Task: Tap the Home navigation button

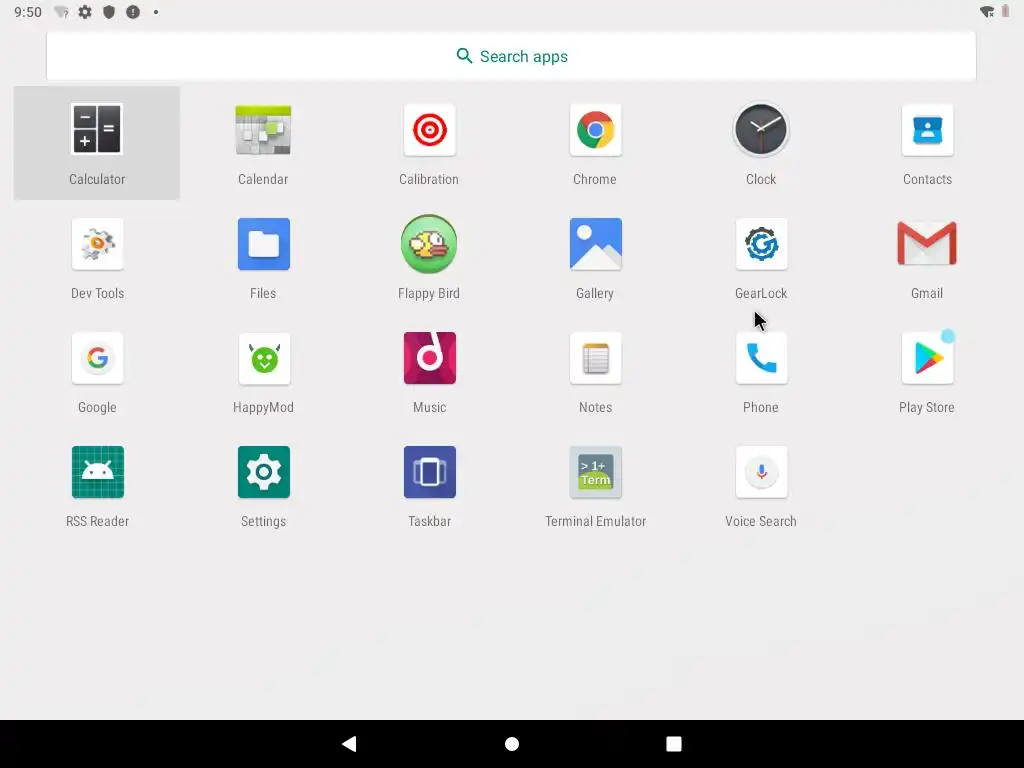Action: coord(512,744)
